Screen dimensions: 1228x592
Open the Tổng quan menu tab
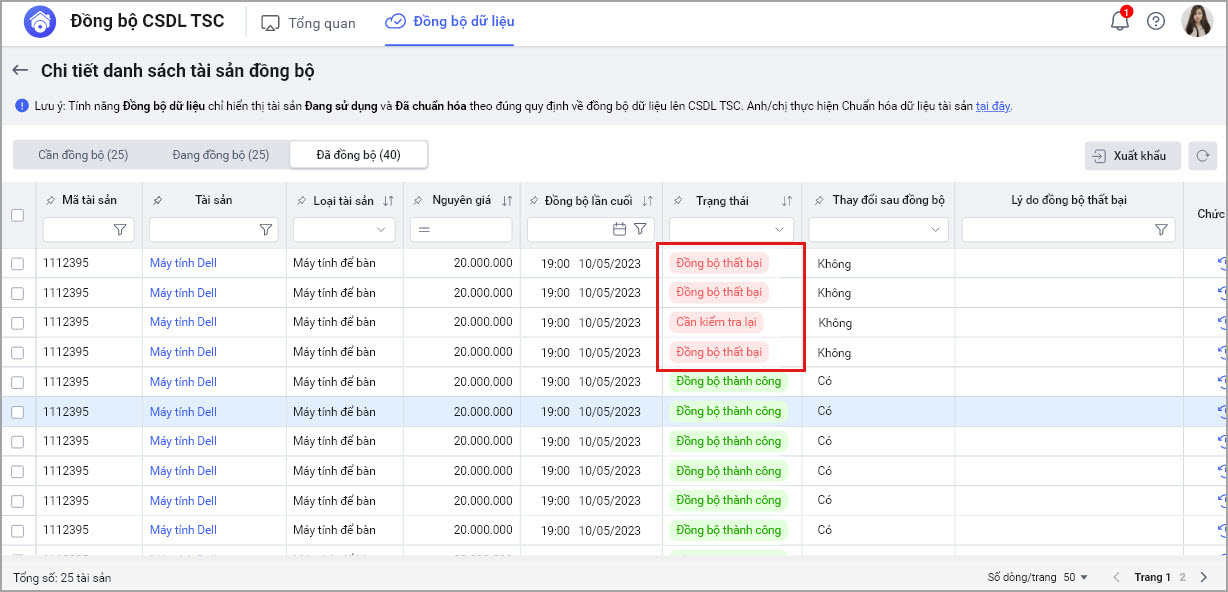[308, 23]
